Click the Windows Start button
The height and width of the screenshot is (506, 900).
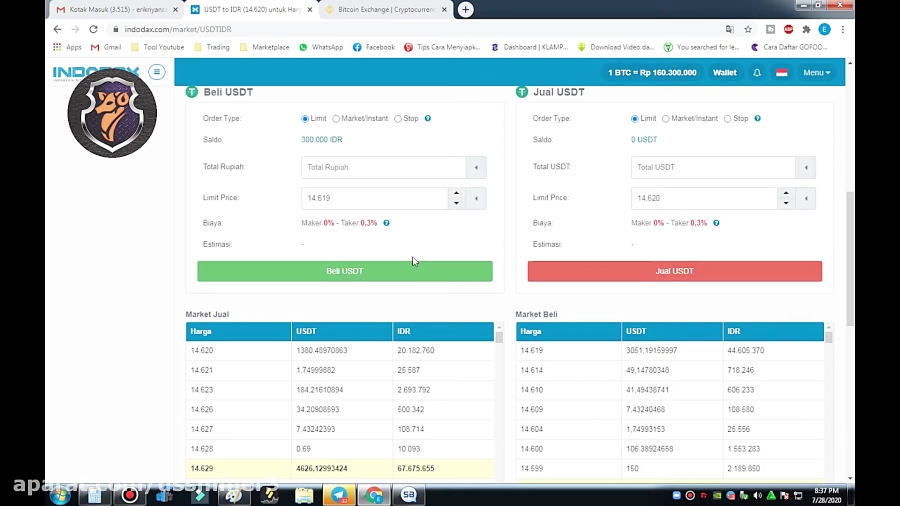60,495
